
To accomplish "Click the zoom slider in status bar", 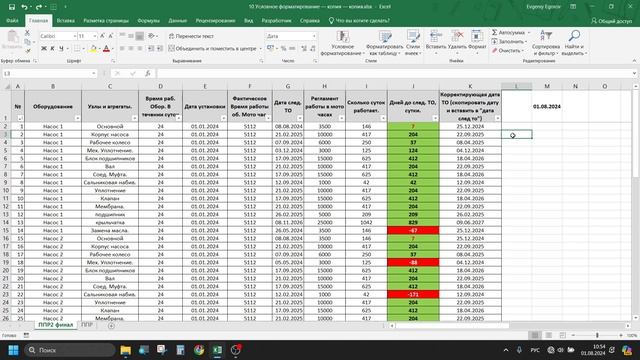I will pos(597,335).
